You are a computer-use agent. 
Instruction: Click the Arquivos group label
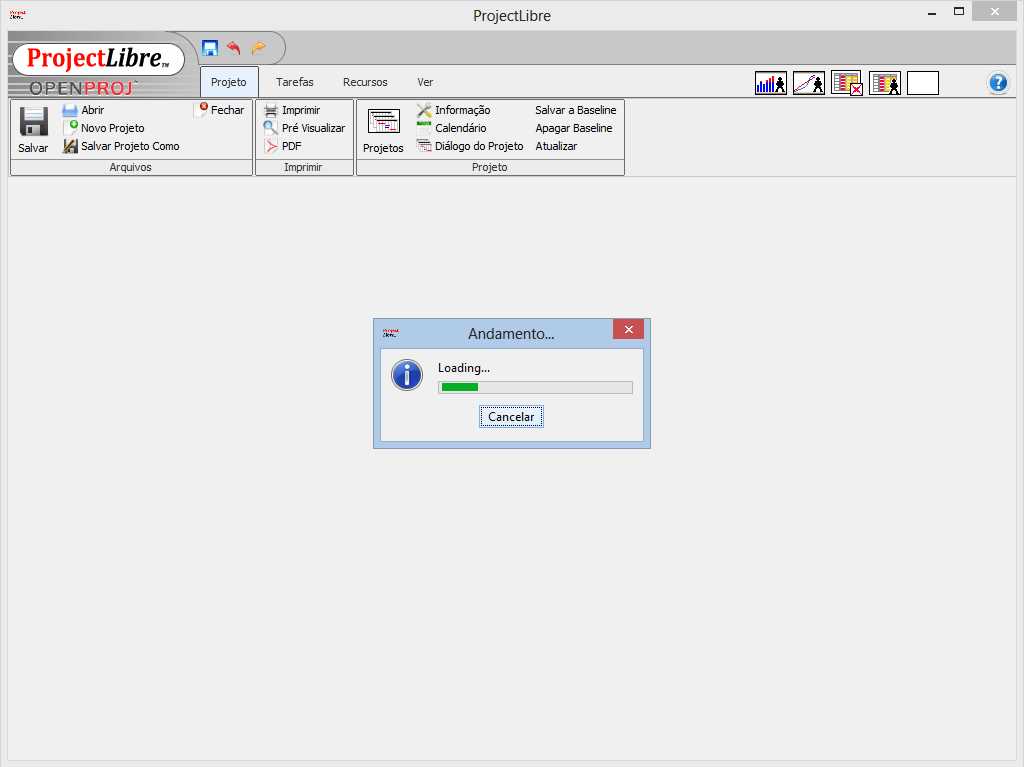[x=131, y=167]
